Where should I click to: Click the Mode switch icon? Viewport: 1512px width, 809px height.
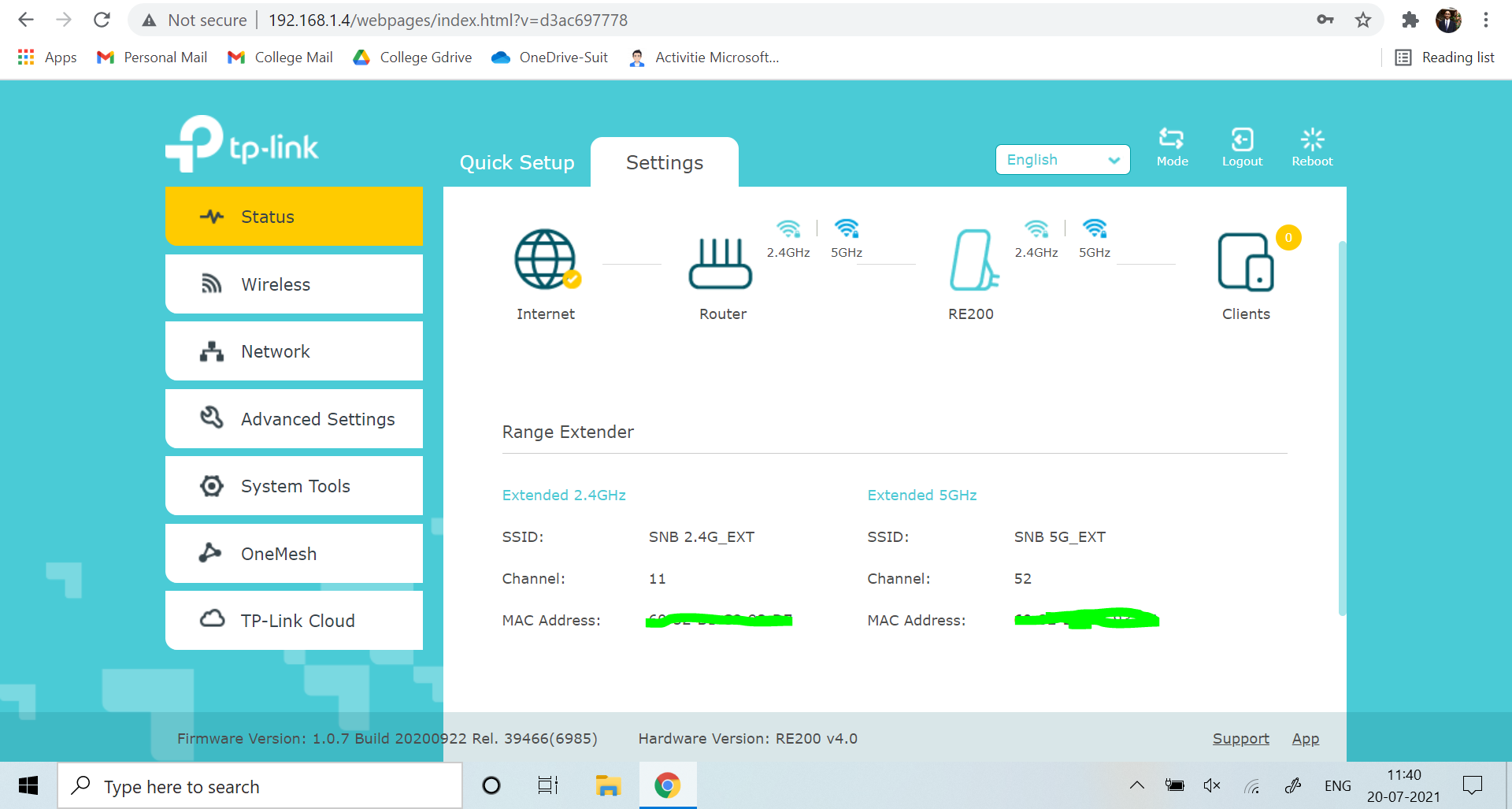coord(1171,140)
